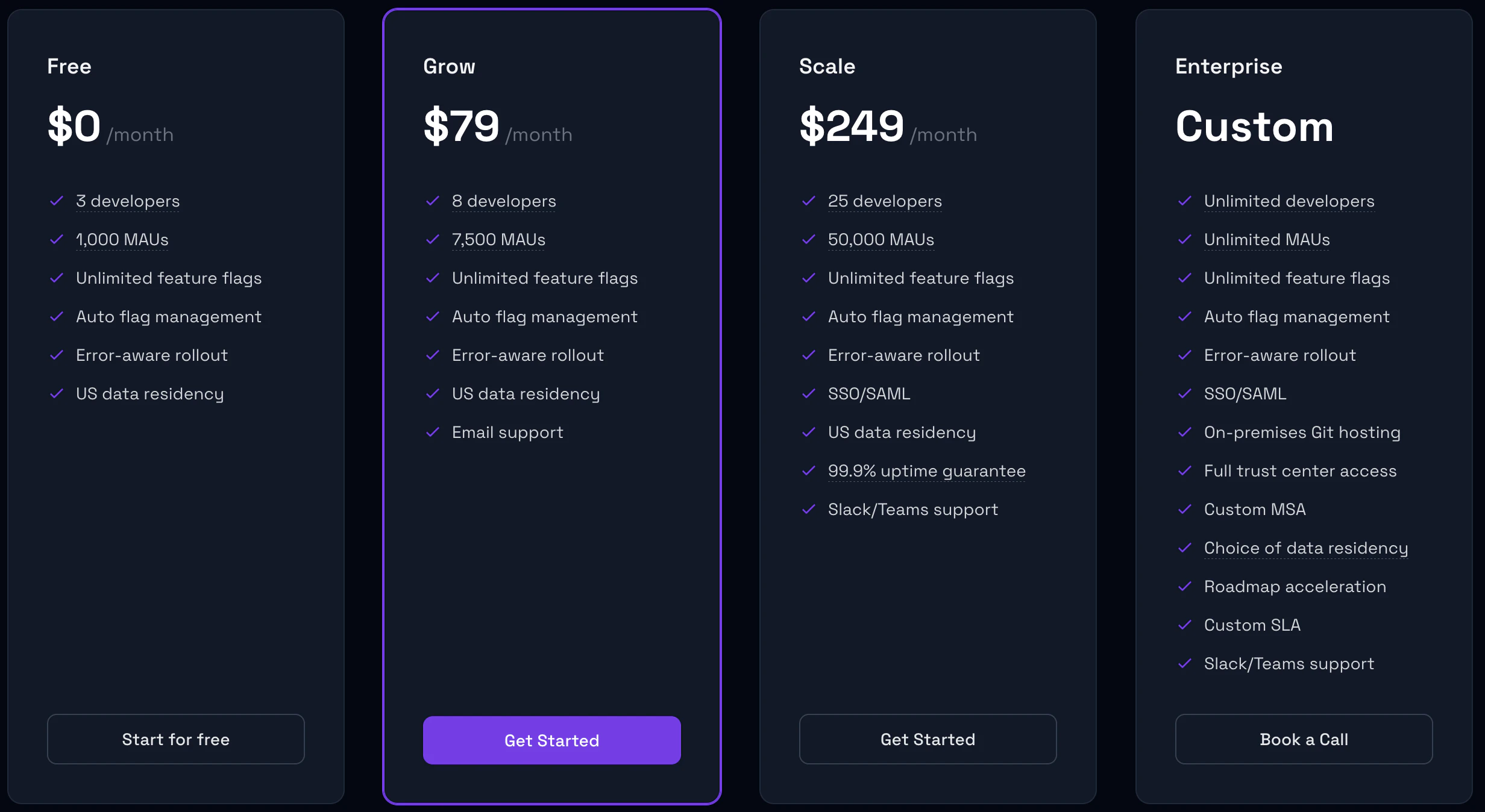The image size is (1485, 812).
Task: Click the Grow plan '$79' price
Action: tap(462, 126)
